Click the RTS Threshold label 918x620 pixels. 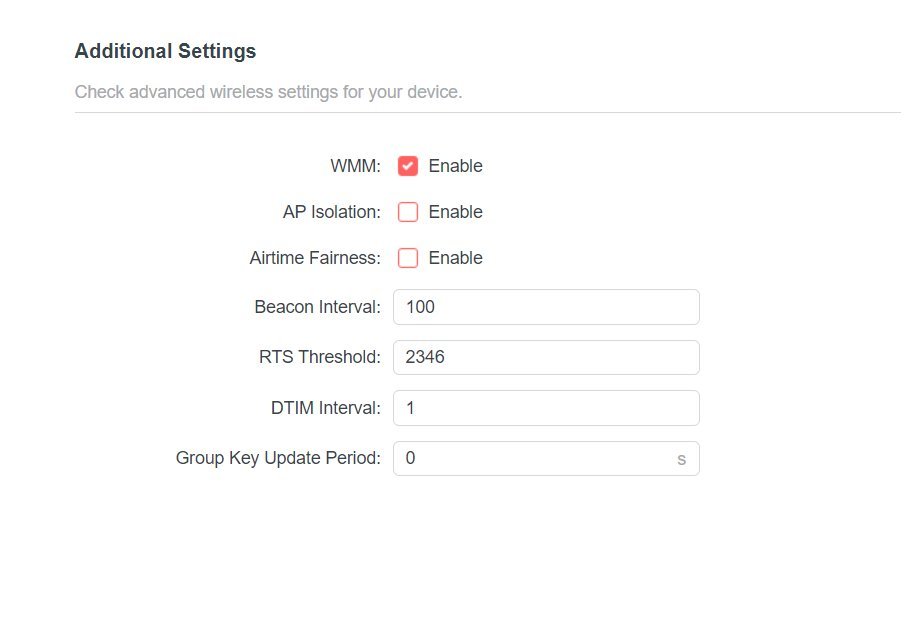320,357
